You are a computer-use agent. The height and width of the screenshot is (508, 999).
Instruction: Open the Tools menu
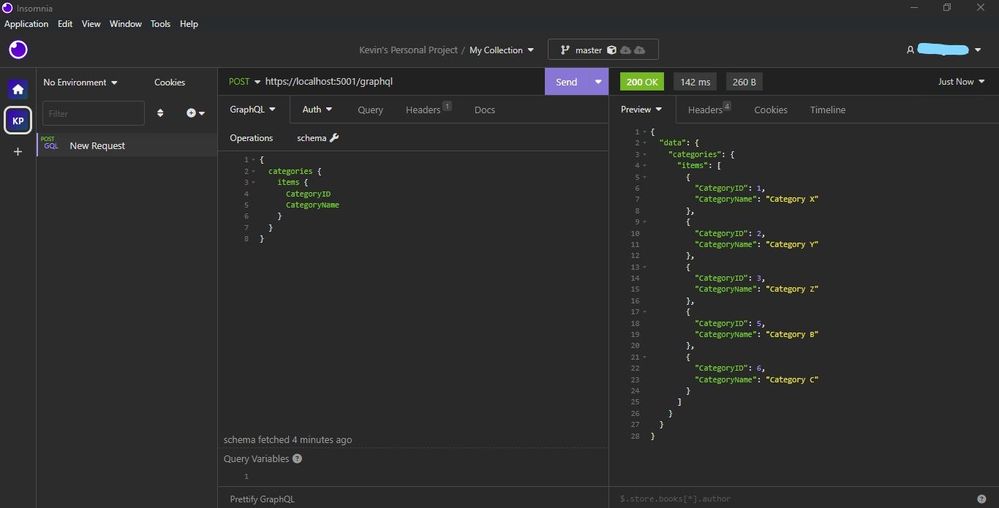pos(161,24)
